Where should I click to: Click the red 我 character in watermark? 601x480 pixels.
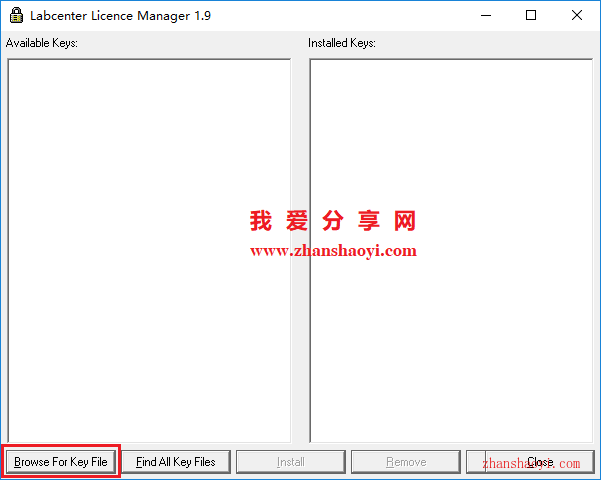[261, 221]
